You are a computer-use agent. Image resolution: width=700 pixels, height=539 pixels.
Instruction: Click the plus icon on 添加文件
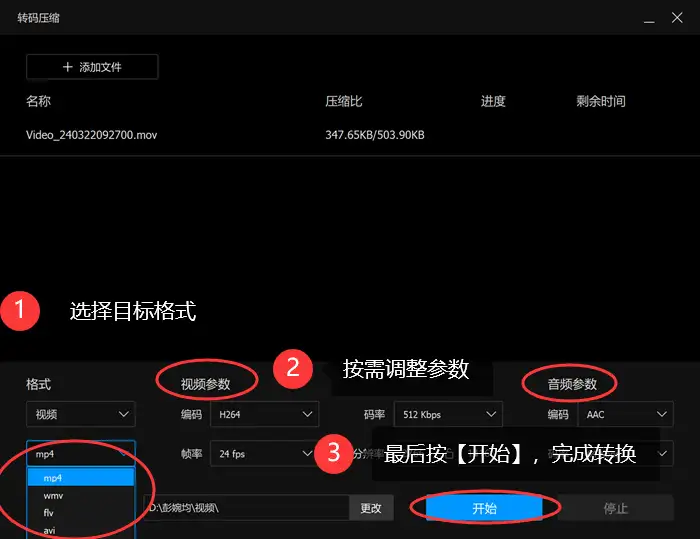pos(67,67)
